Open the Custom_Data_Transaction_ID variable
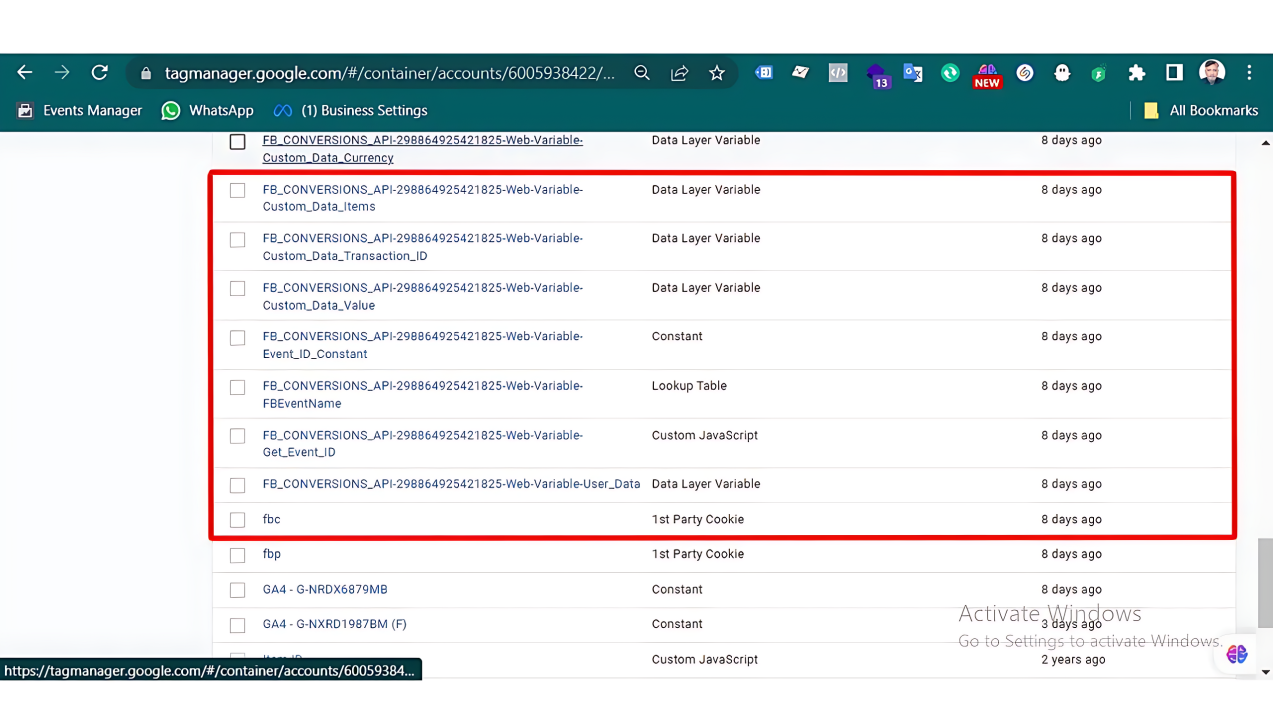This screenshot has height=716, width=1273. click(423, 247)
